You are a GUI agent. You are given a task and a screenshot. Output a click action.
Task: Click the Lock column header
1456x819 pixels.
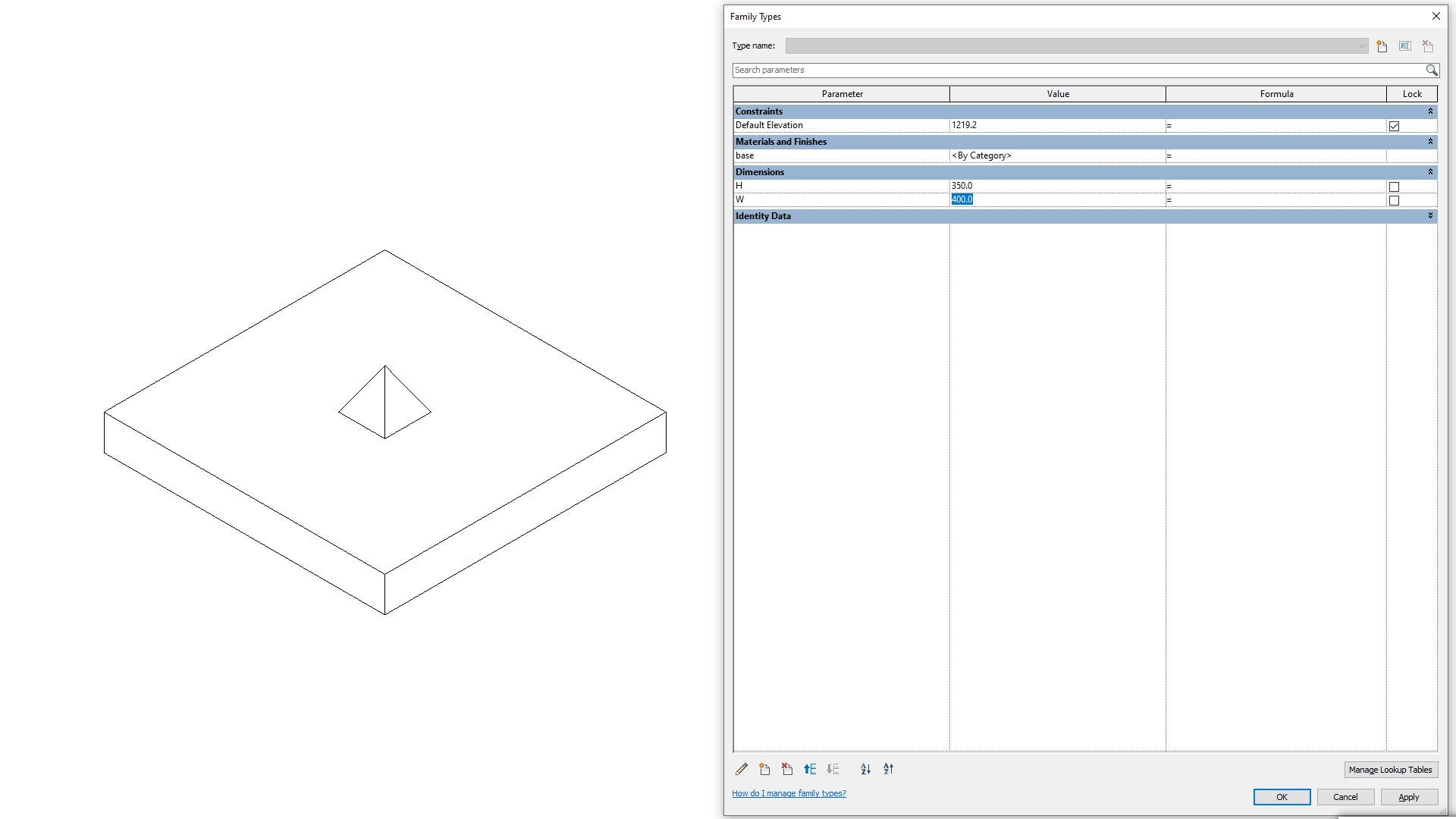[1412, 94]
